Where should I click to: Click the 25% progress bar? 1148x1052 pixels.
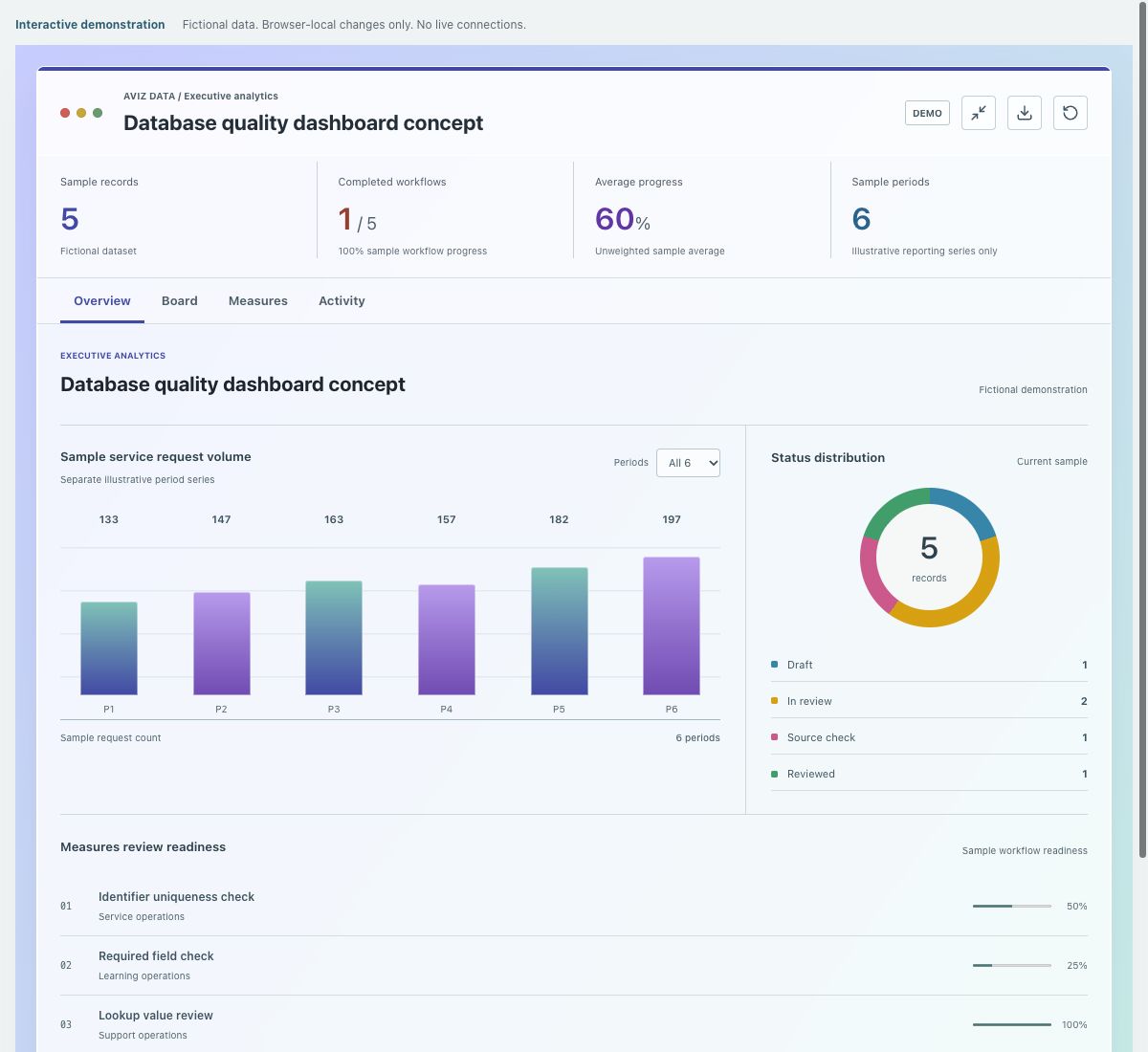(1012, 965)
